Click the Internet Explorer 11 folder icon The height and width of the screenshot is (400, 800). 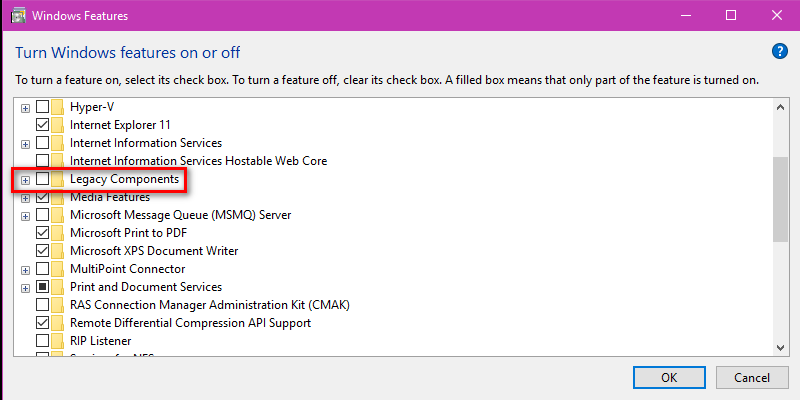point(58,125)
